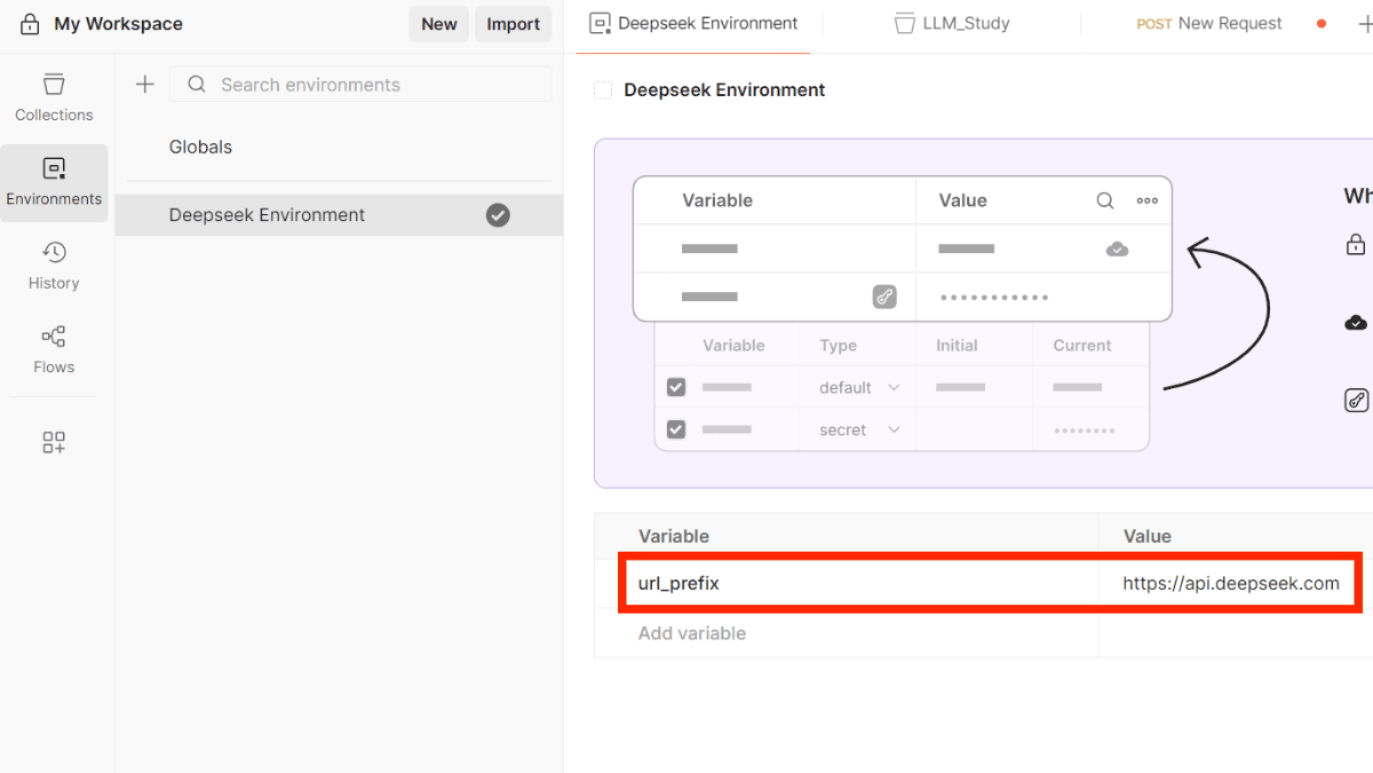Click the search magnifier icon in environments search
Image resolution: width=1373 pixels, height=773 pixels.
[x=197, y=84]
